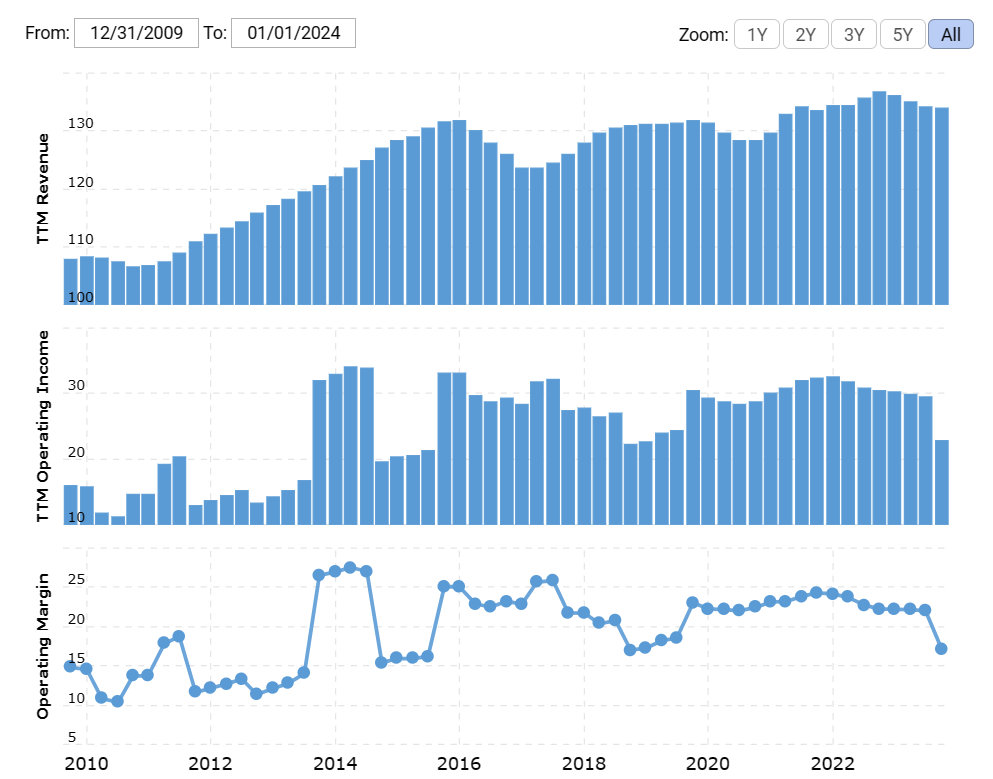Click the shortest TTM Operating Income bar
Image resolution: width=993 pixels, height=779 pixels.
(118, 520)
